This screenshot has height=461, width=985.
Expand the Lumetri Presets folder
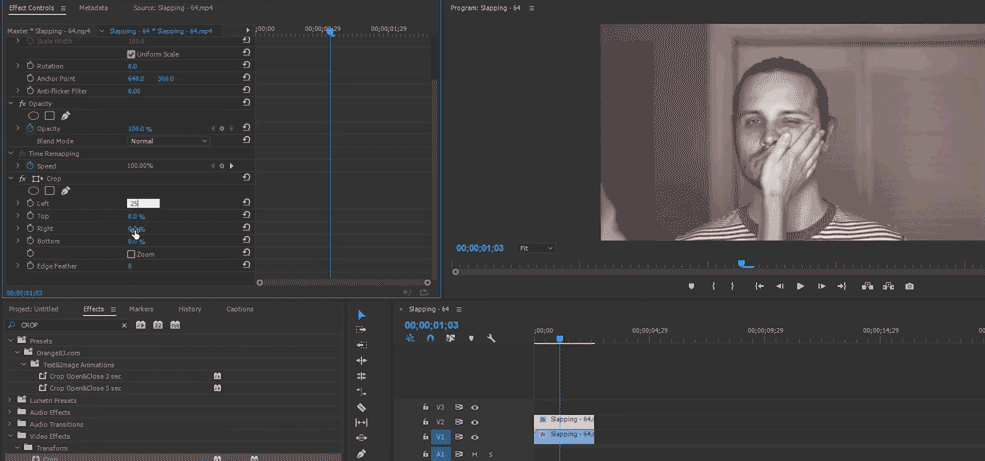click(9, 400)
